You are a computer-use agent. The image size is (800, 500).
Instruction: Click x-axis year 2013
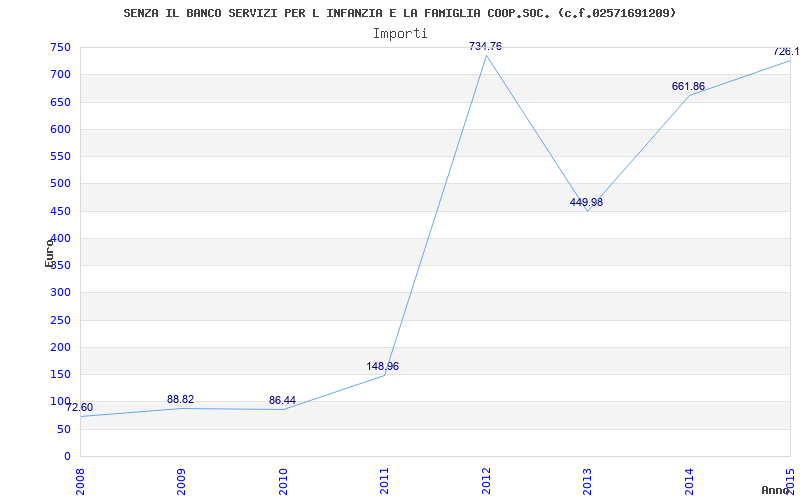588,481
